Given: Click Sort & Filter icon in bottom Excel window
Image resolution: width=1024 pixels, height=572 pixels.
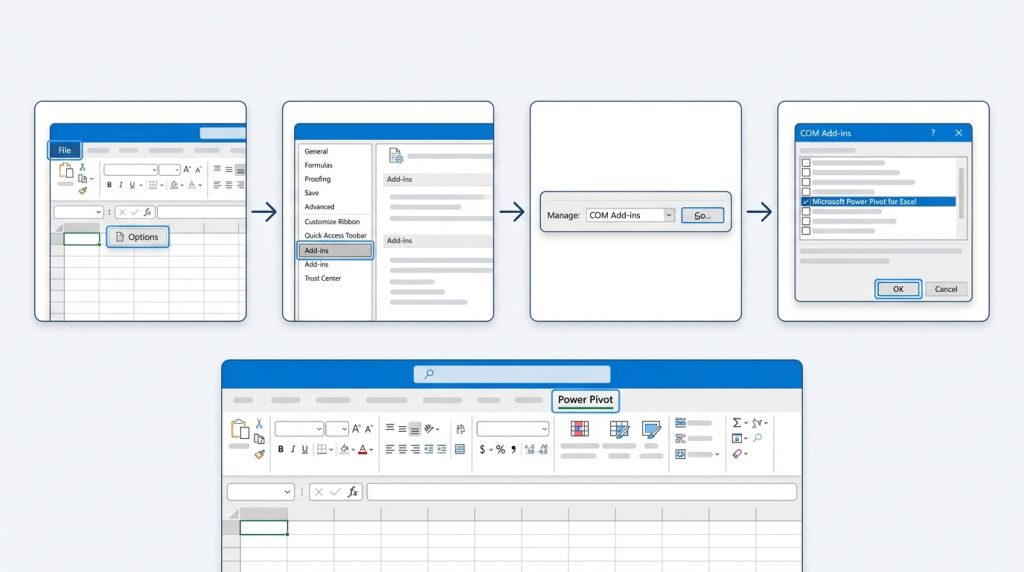Looking at the screenshot, I should pos(757,423).
